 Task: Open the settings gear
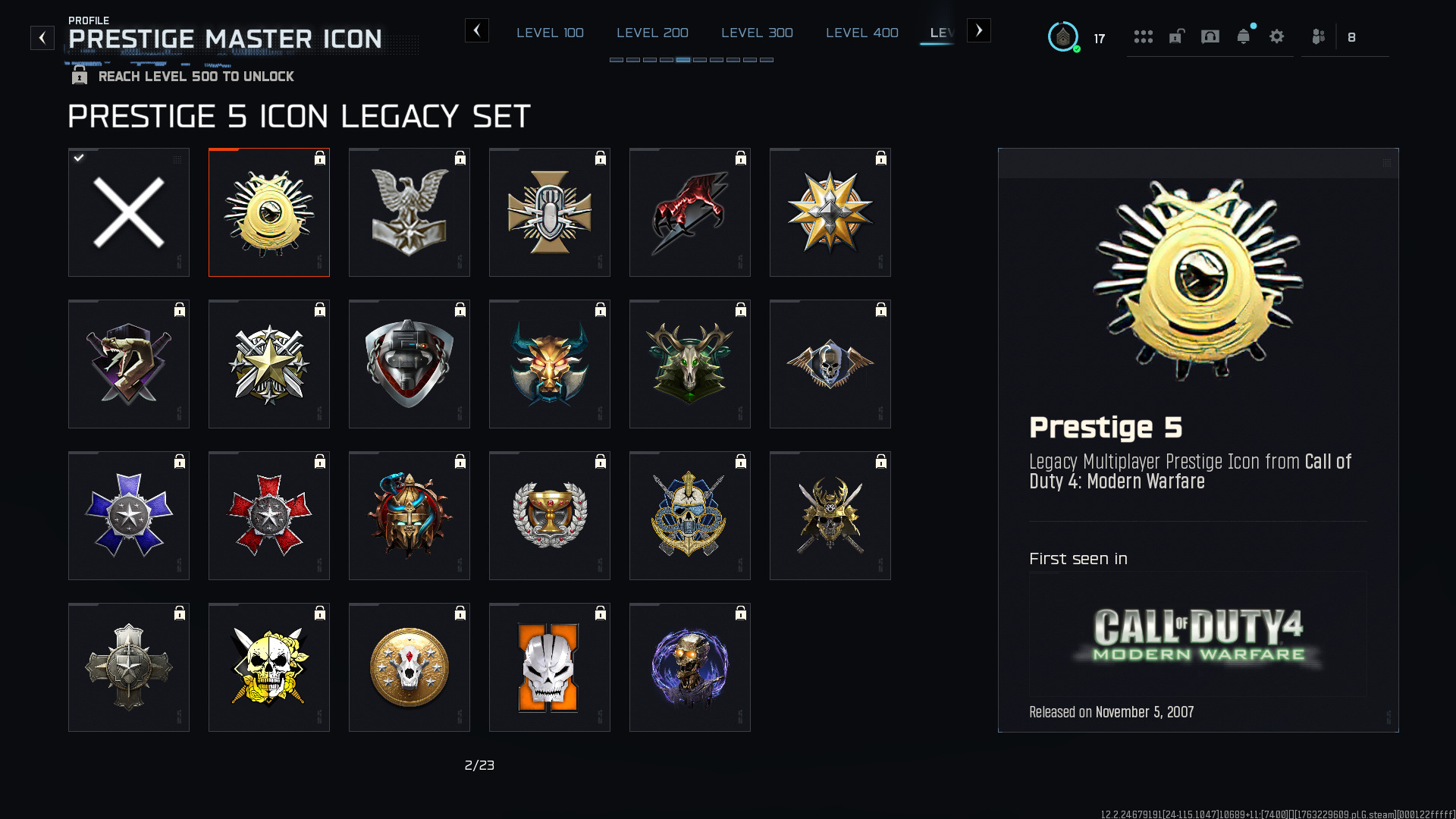pyautogui.click(x=1277, y=36)
